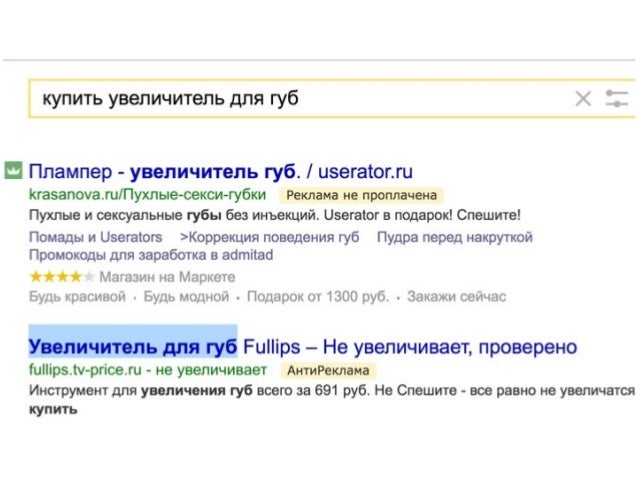Click the 'Будь красивой' snippet text

(x=77, y=296)
